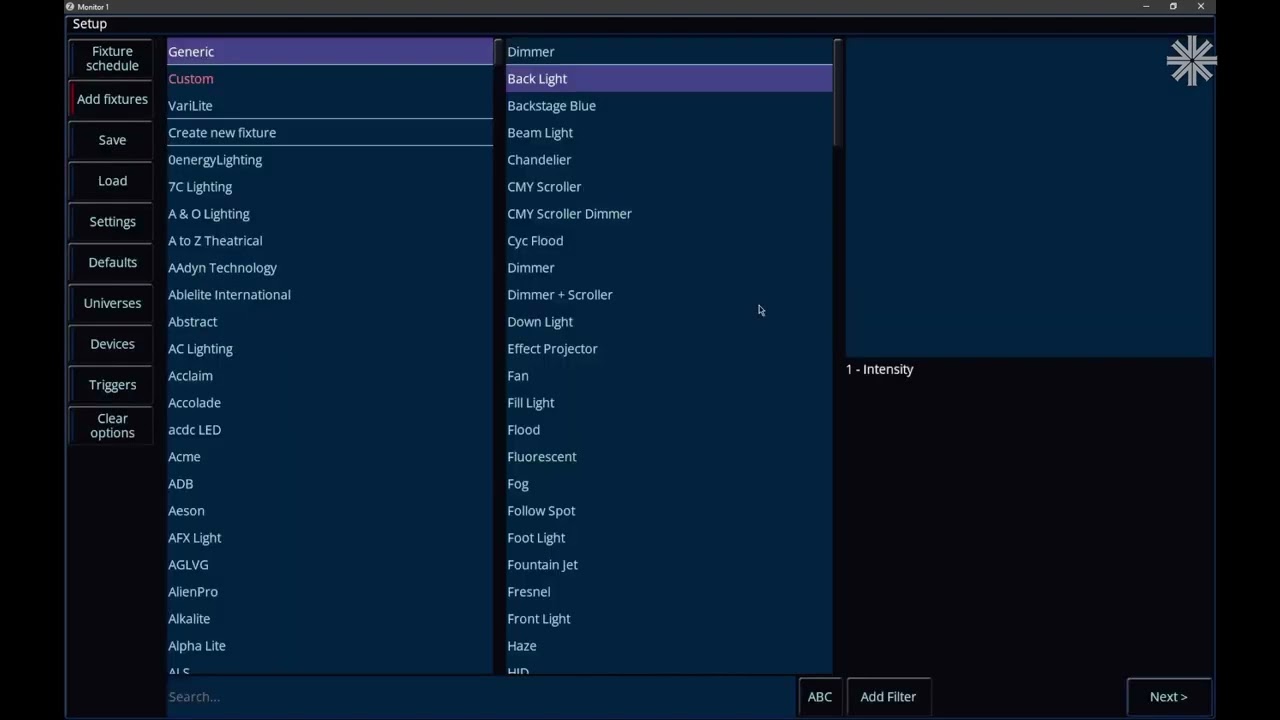Image resolution: width=1280 pixels, height=720 pixels.
Task: Select Custom manufacturer
Action: (330, 79)
